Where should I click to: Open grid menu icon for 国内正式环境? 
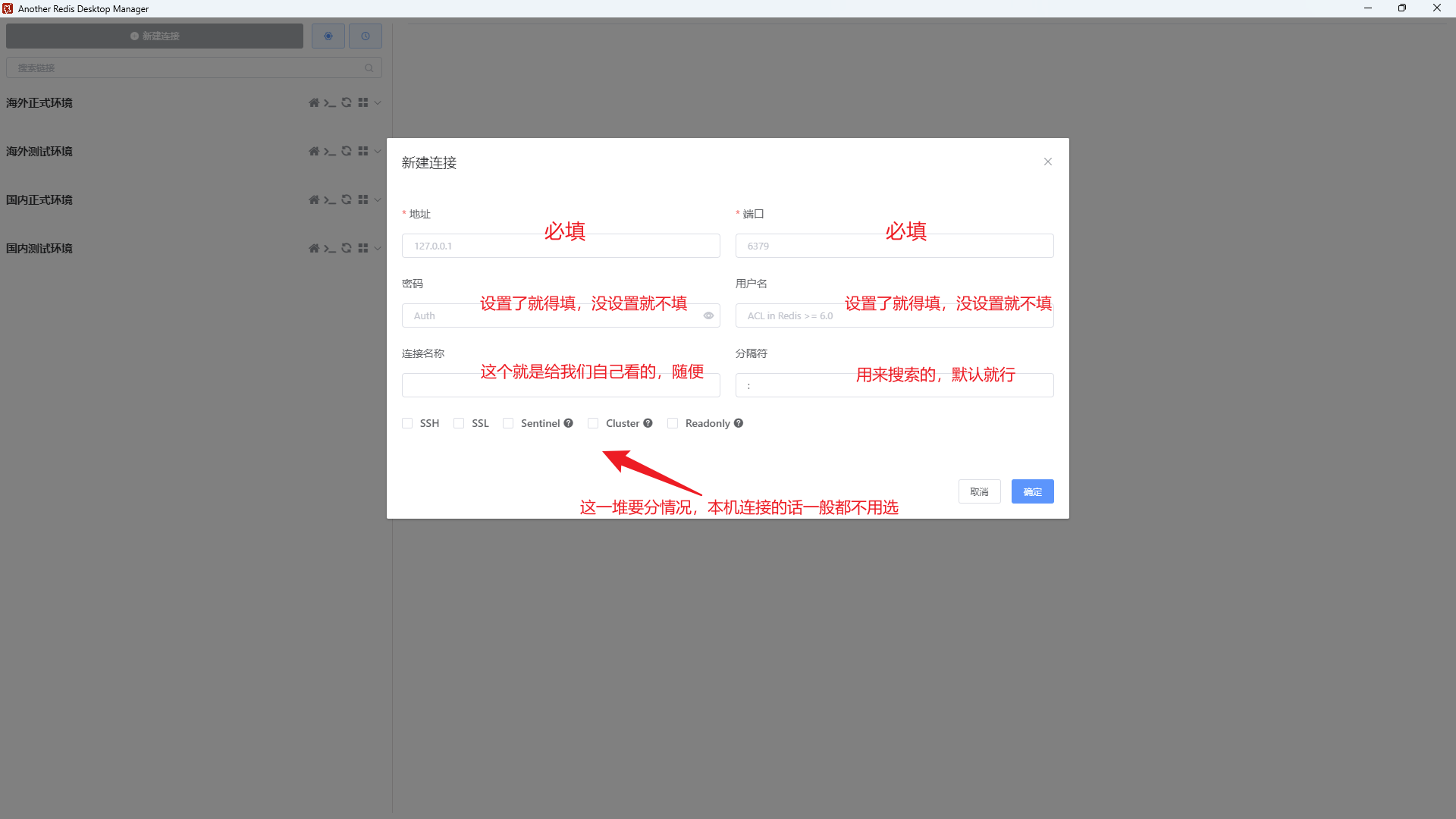(x=363, y=199)
